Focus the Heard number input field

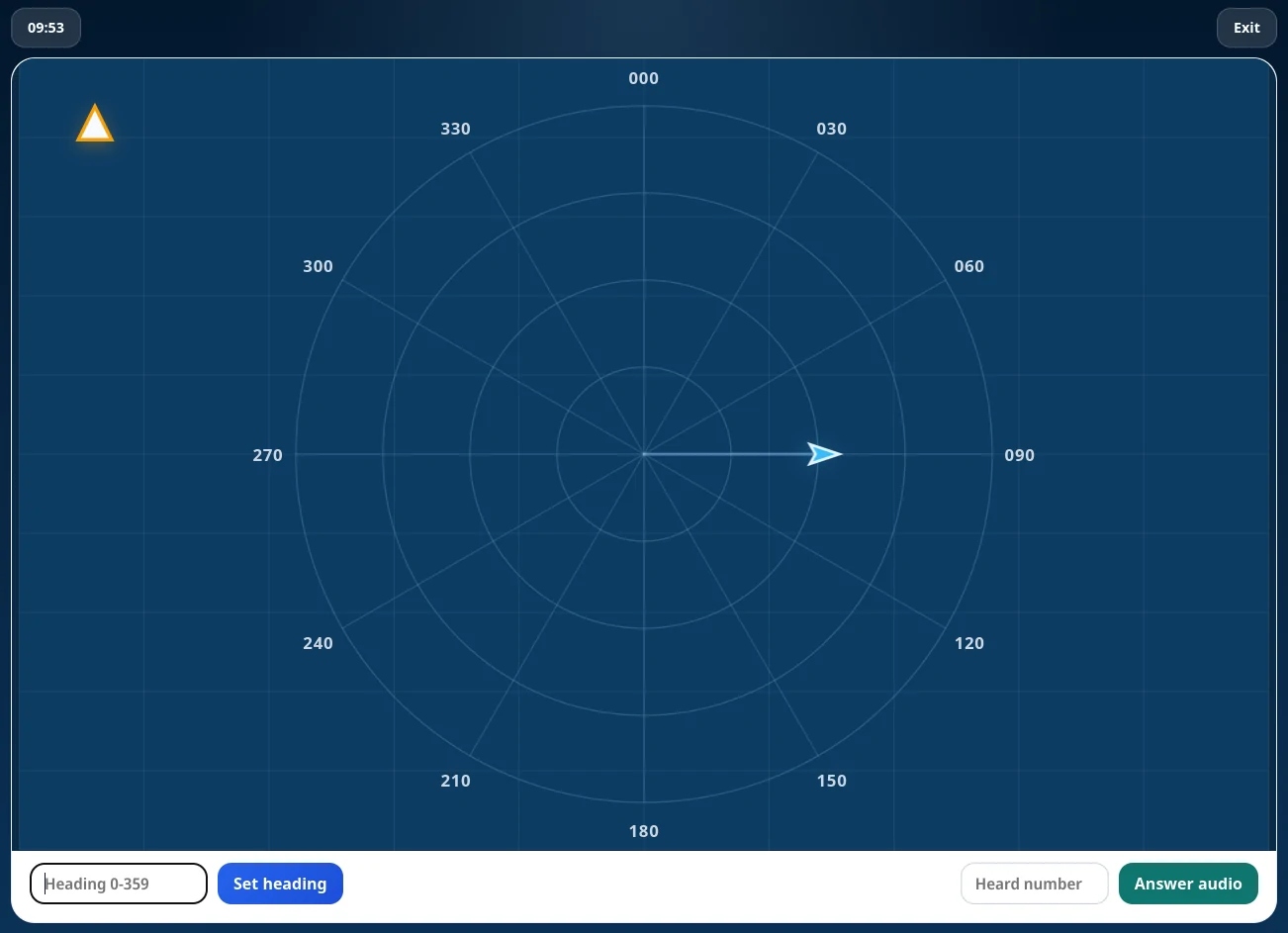(1034, 884)
